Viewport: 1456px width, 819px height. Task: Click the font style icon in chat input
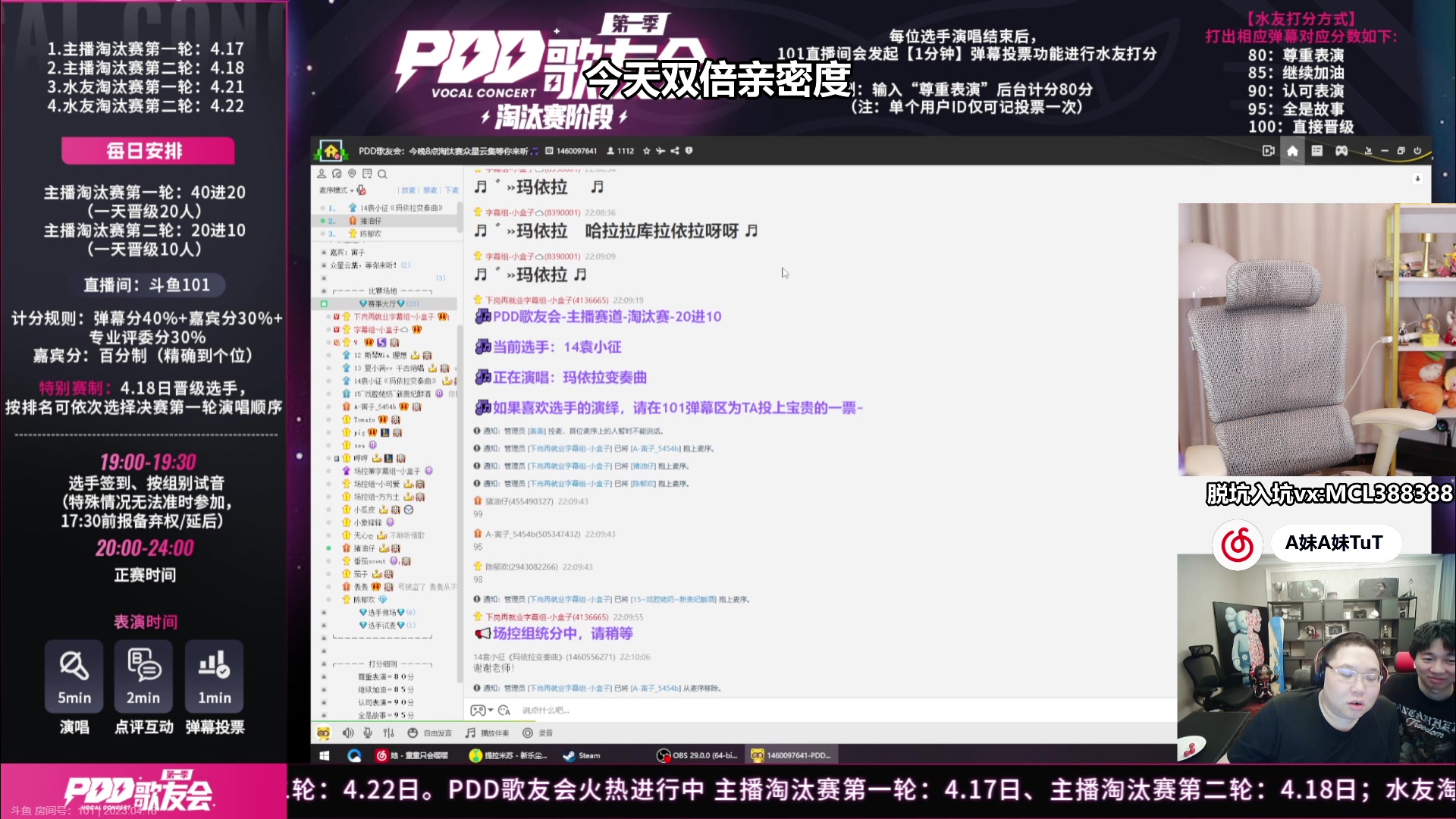click(504, 711)
